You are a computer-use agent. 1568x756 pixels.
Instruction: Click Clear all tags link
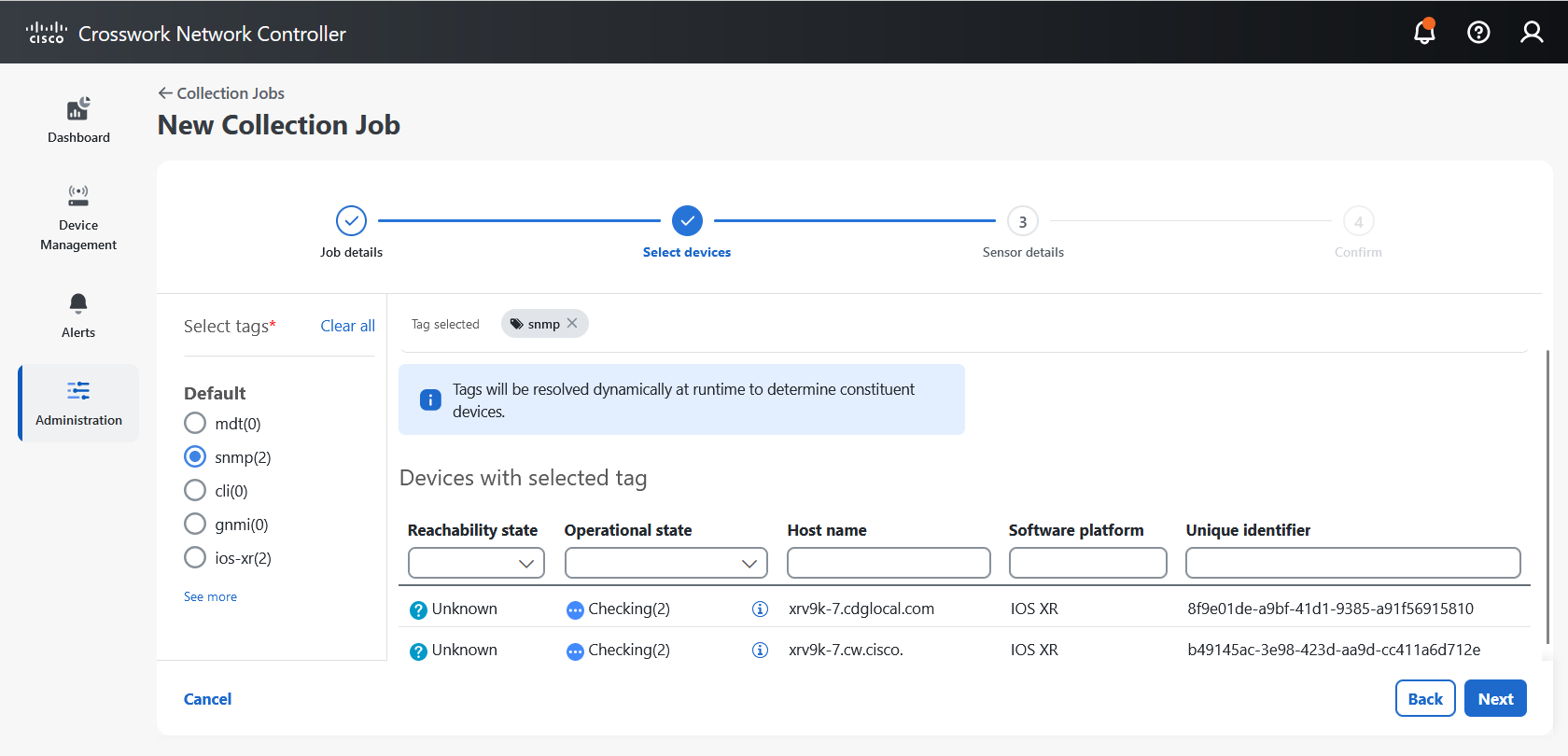347,326
